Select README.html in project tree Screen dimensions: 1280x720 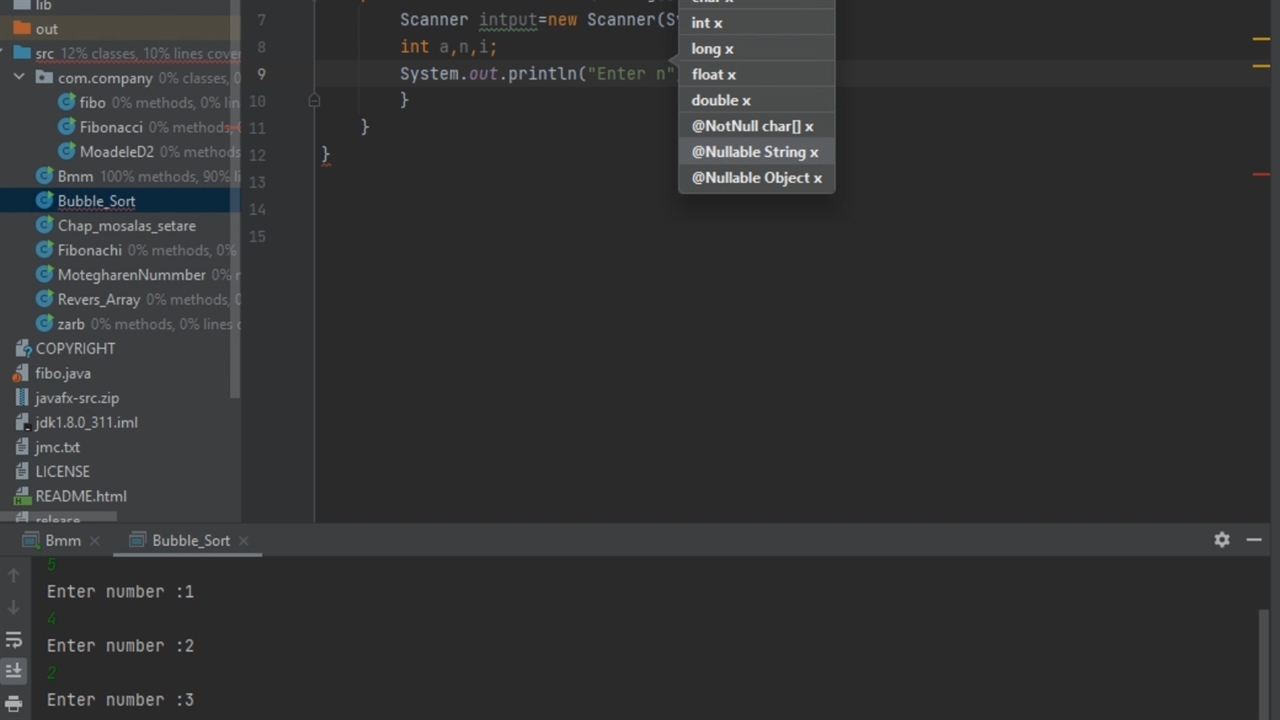(x=80, y=496)
